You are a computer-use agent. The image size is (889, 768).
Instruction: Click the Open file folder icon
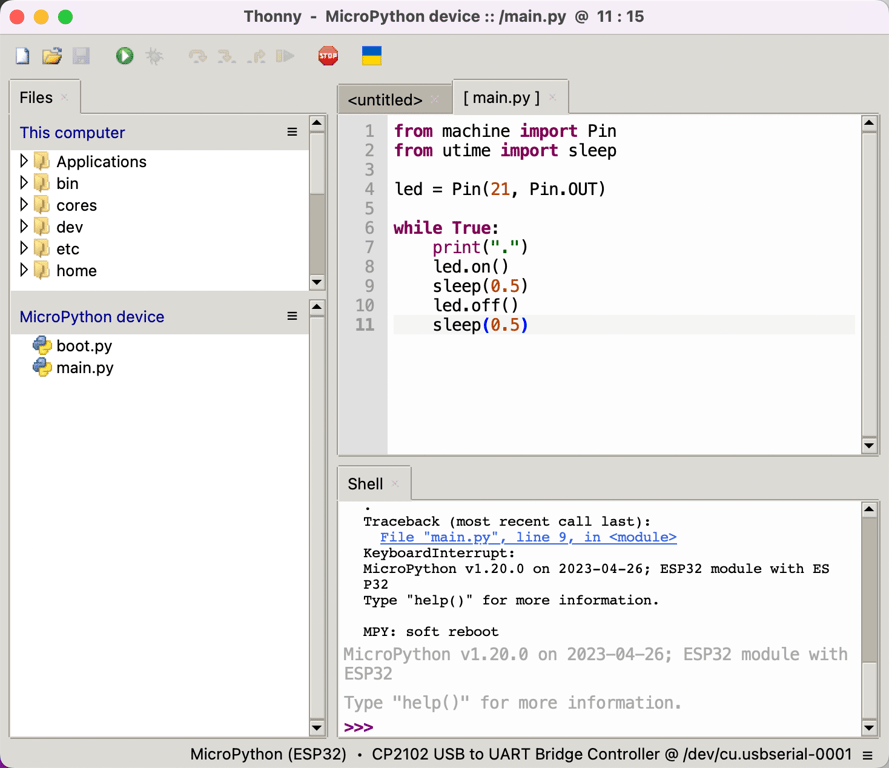(x=52, y=56)
